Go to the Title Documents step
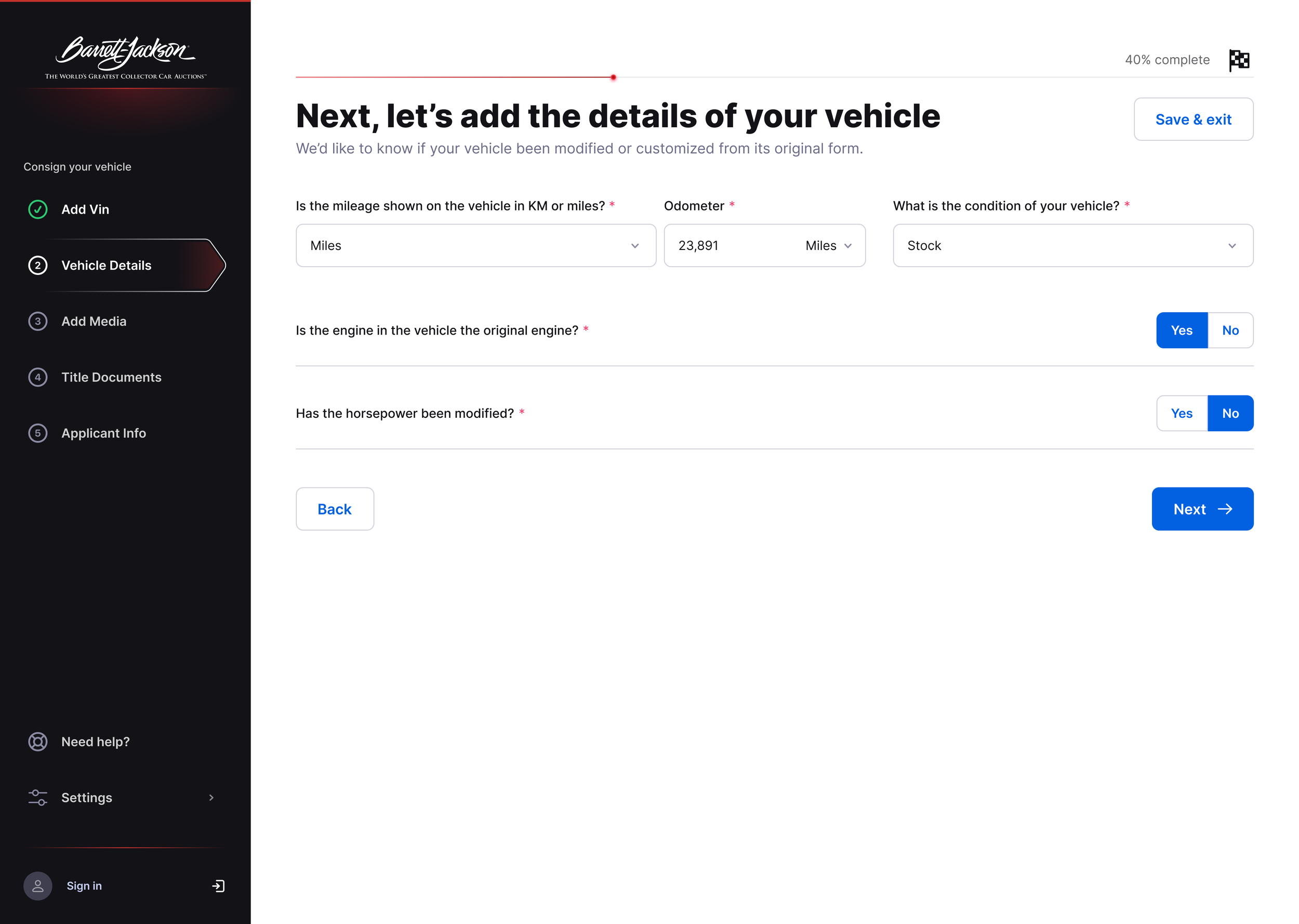The width and height of the screenshot is (1299, 924). (112, 377)
